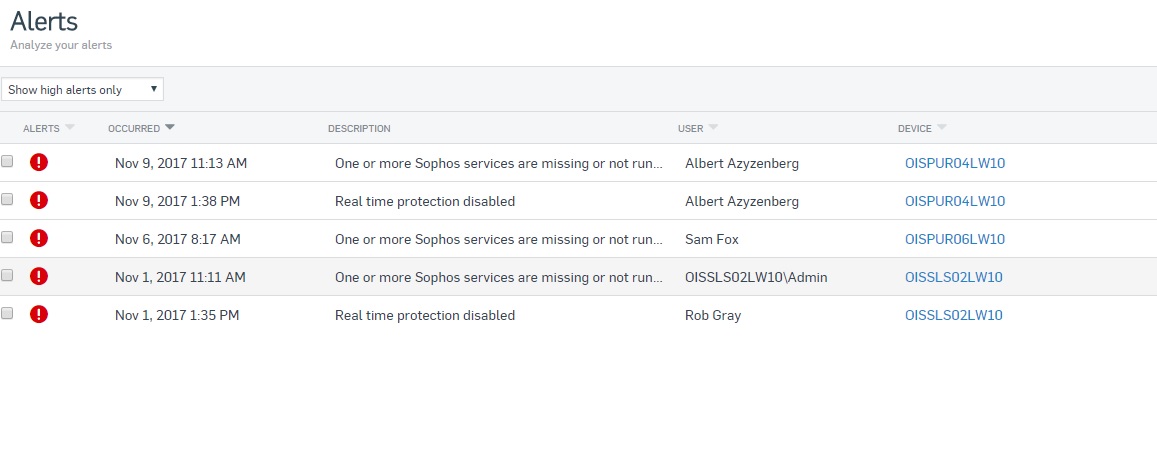1157x465 pixels.
Task: Click the OCCURRED column header
Action: coord(134,128)
